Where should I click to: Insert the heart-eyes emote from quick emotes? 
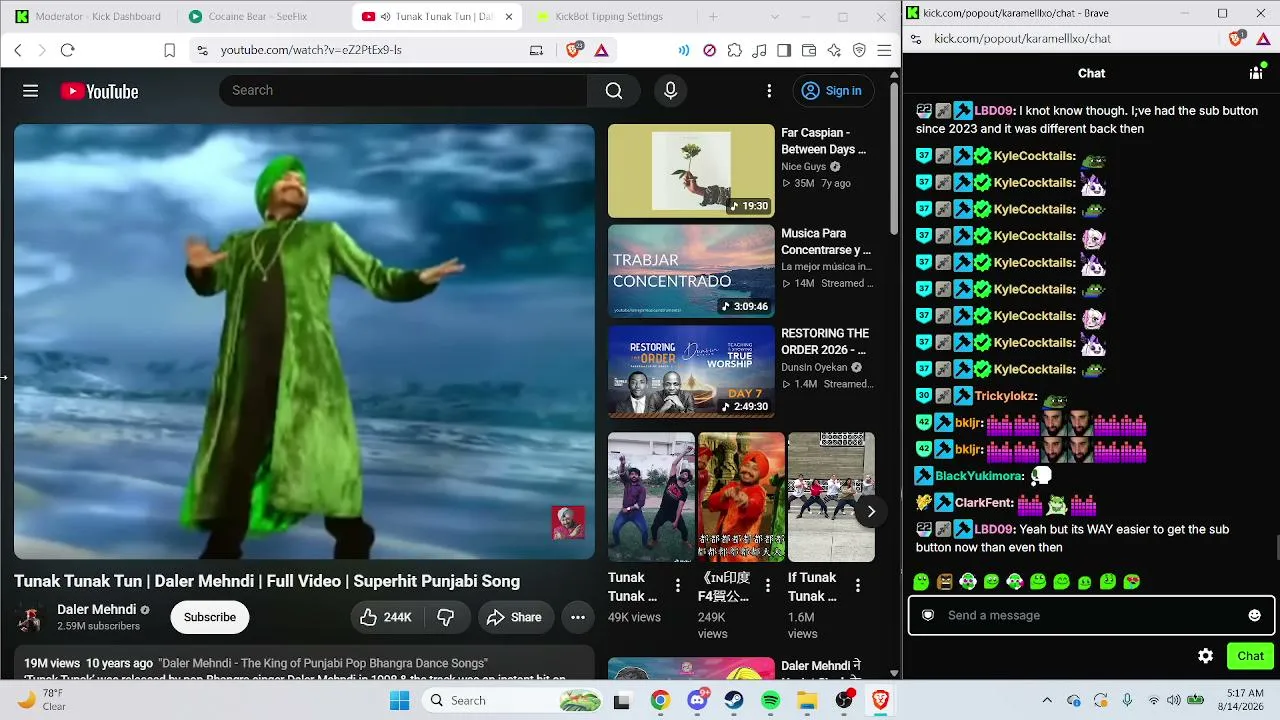point(1132,581)
